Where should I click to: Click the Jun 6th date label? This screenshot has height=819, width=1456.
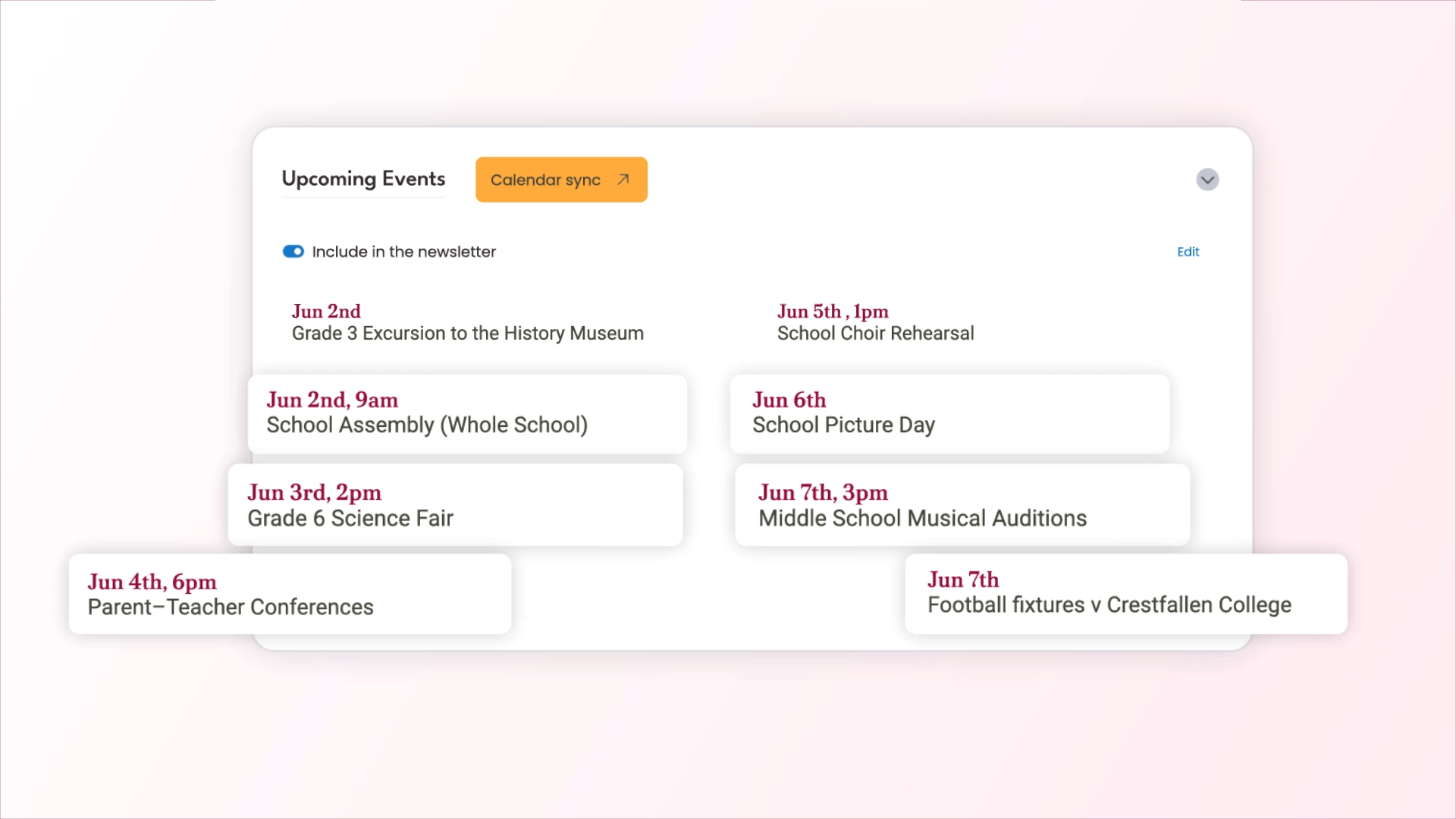[x=789, y=400]
